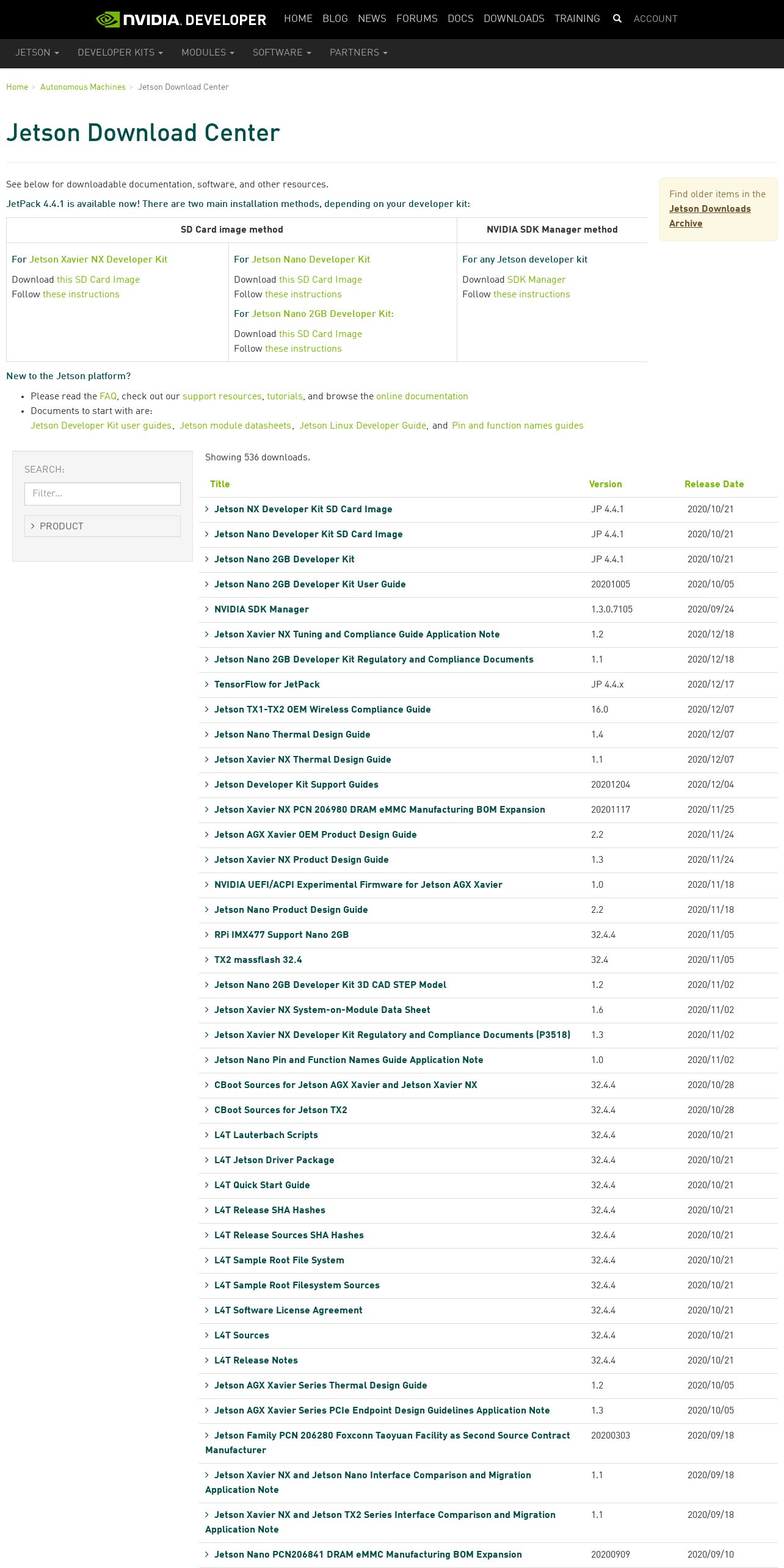Open Jetson Linux Developer Guide link

coord(363,426)
